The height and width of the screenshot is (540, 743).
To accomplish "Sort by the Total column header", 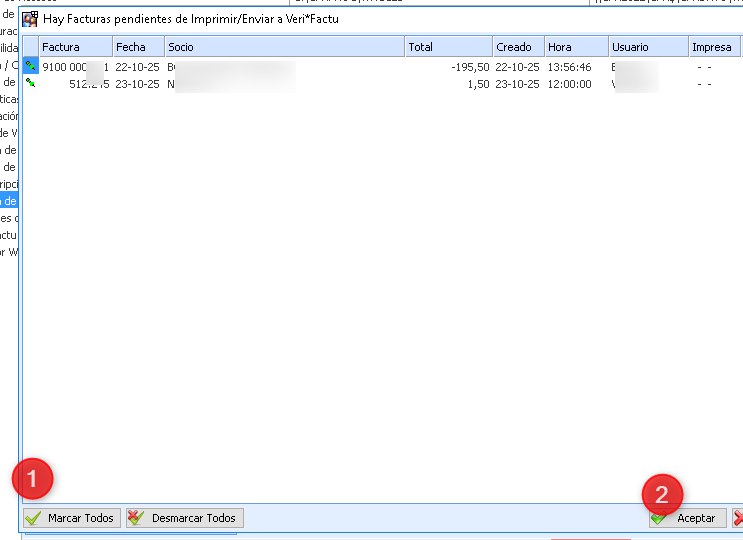I will pyautogui.click(x=448, y=47).
